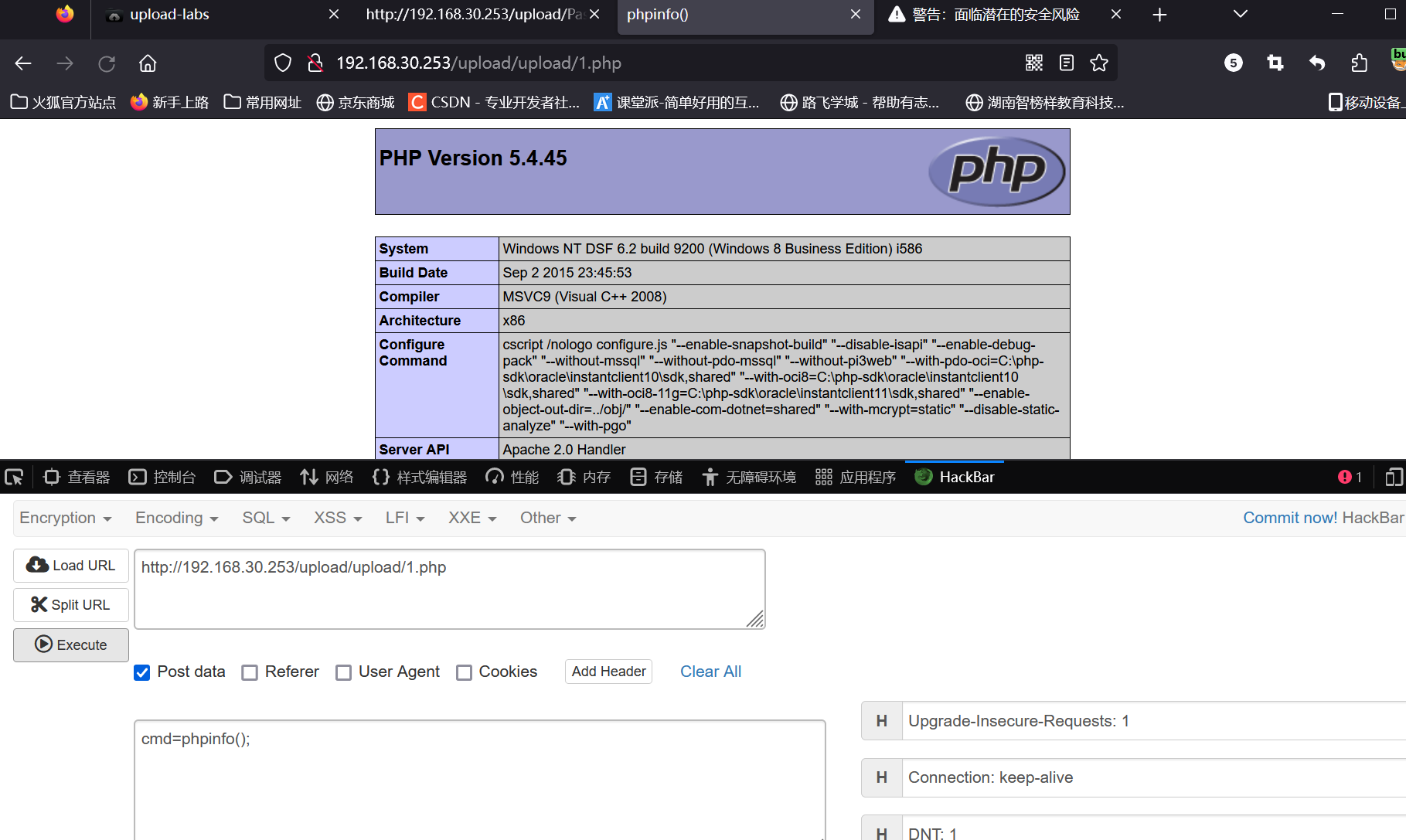Open the Performance (性能) panel
1406x840 pixels.
[512, 478]
